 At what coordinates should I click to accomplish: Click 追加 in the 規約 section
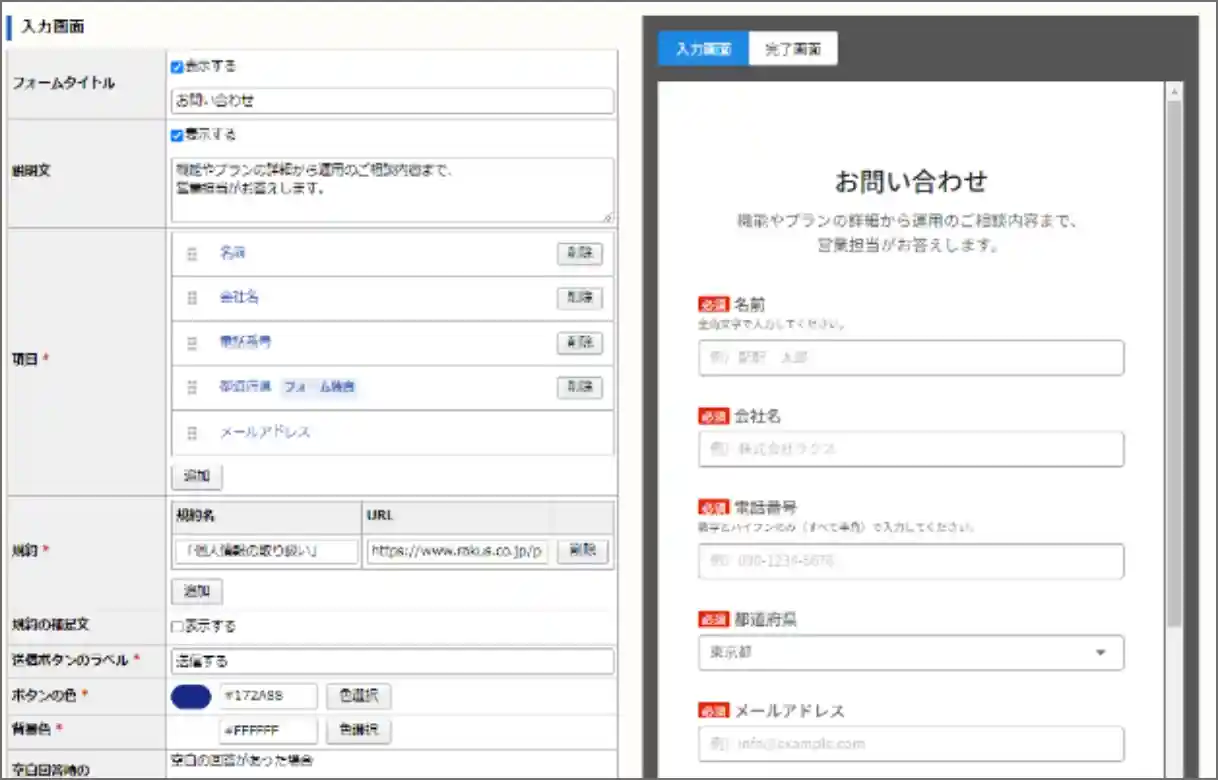click(x=197, y=591)
